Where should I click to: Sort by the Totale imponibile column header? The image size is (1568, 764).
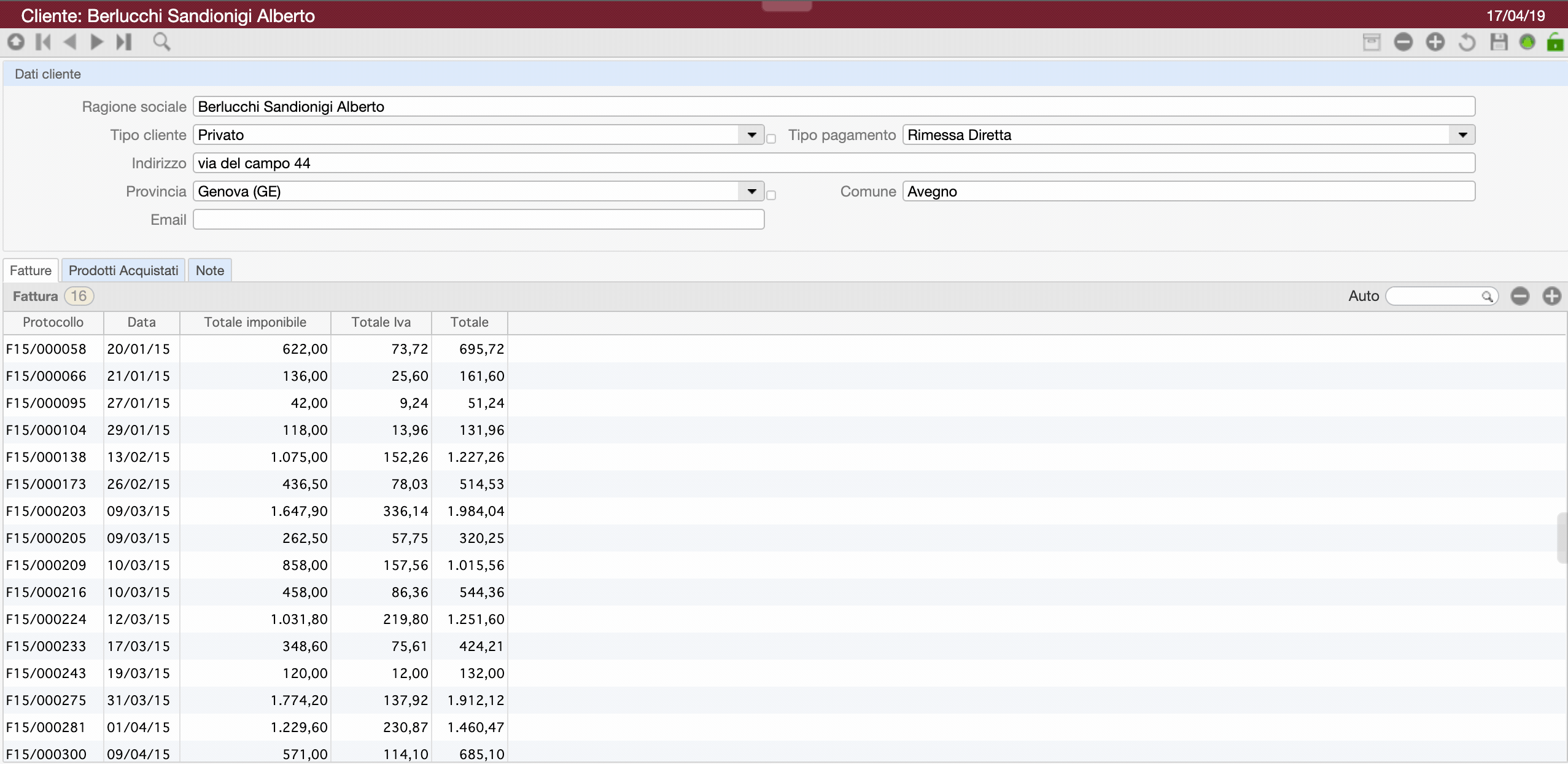255,322
